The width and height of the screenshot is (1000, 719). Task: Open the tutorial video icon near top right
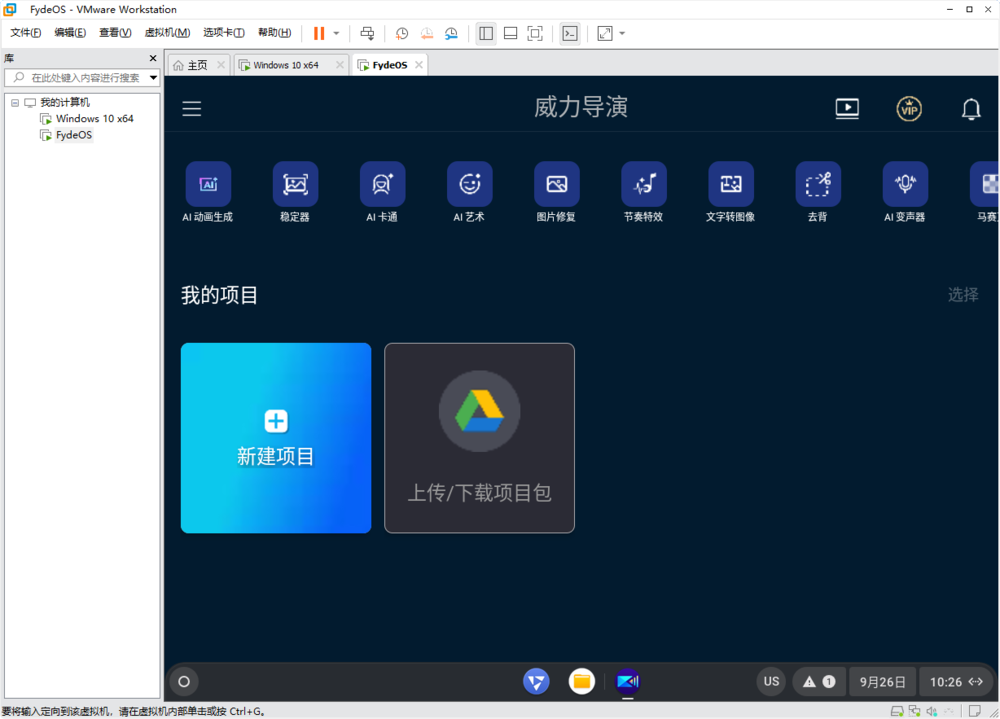tap(847, 109)
